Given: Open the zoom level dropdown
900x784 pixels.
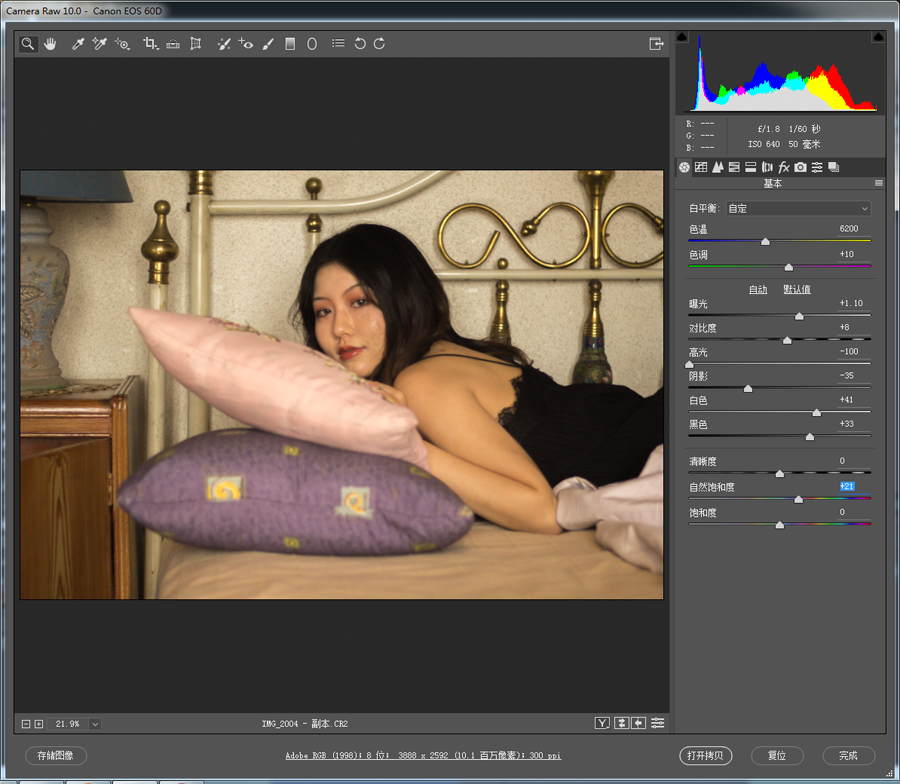Looking at the screenshot, I should pyautogui.click(x=95, y=723).
